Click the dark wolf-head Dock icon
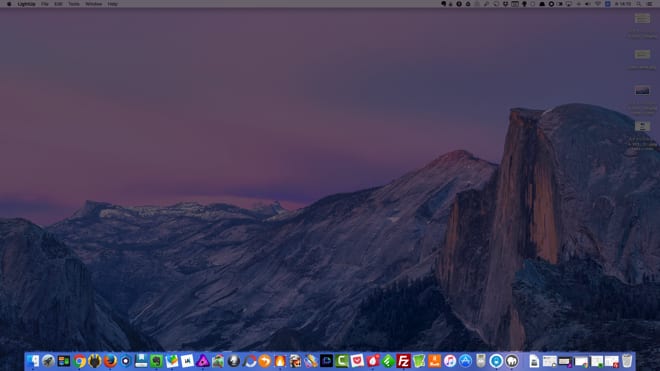 (x=95, y=361)
